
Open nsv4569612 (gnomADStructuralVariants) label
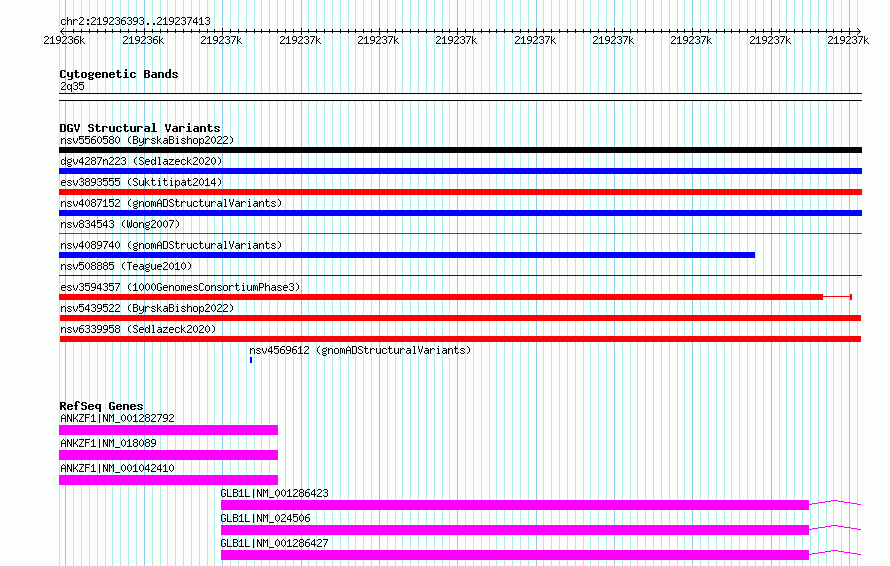pyautogui.click(x=360, y=350)
